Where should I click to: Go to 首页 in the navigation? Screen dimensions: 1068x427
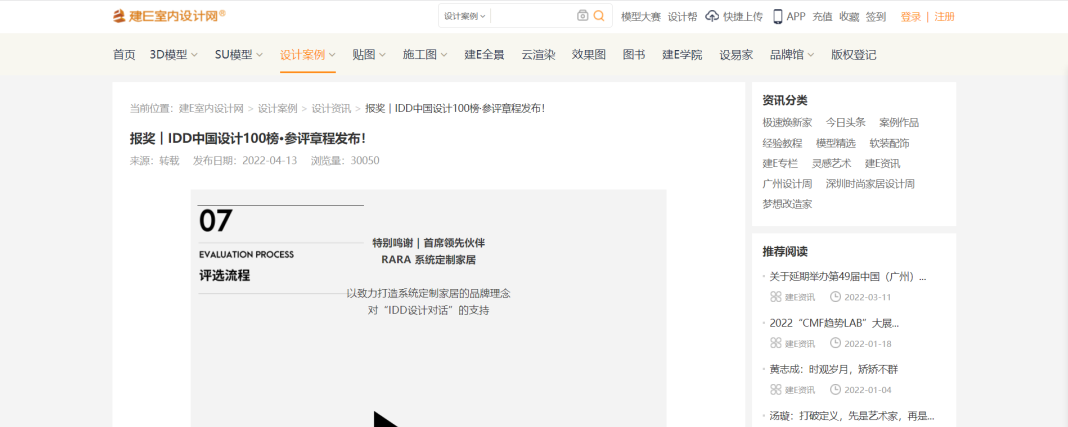tap(124, 55)
